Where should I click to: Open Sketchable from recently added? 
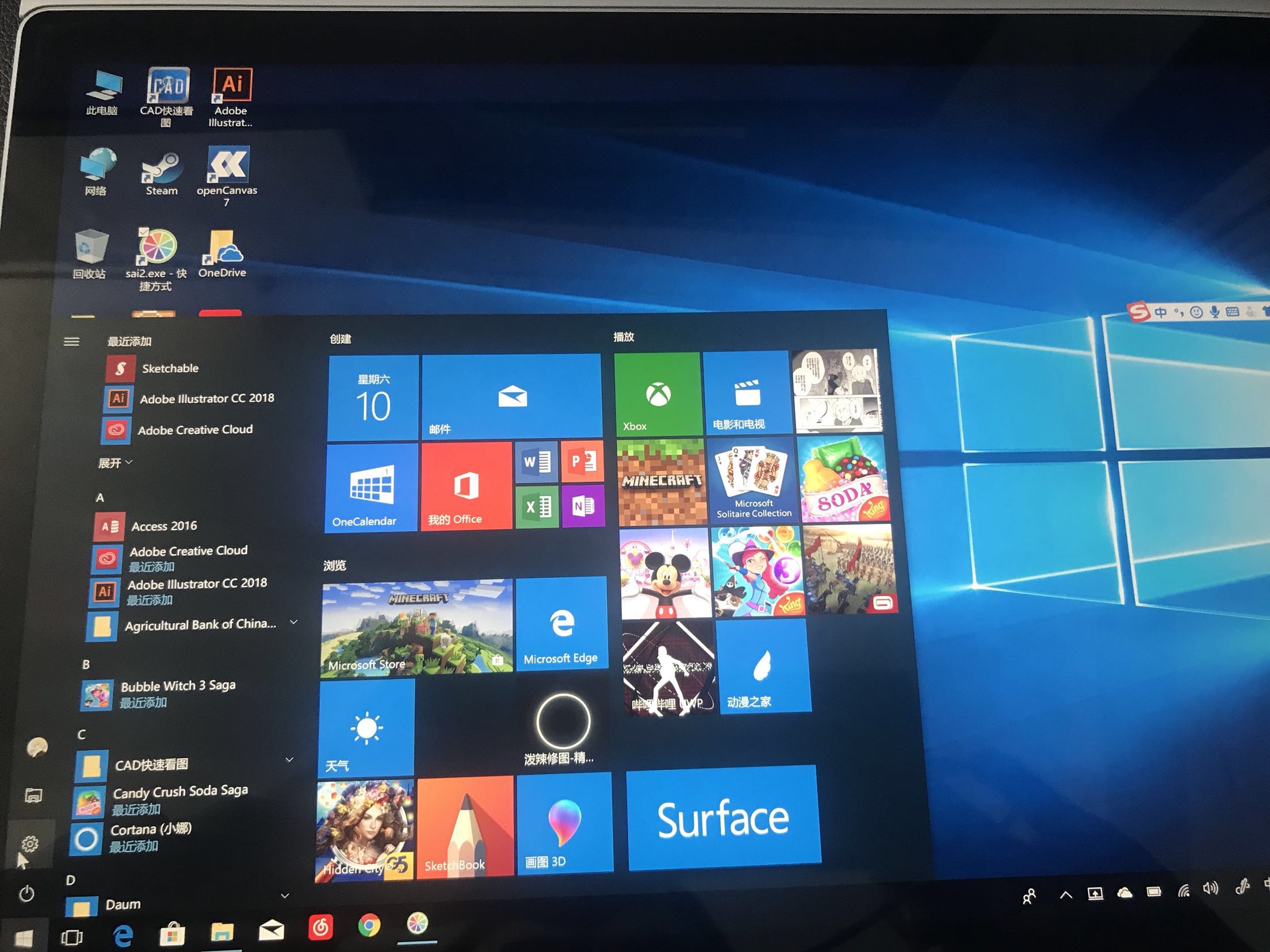click(152, 368)
